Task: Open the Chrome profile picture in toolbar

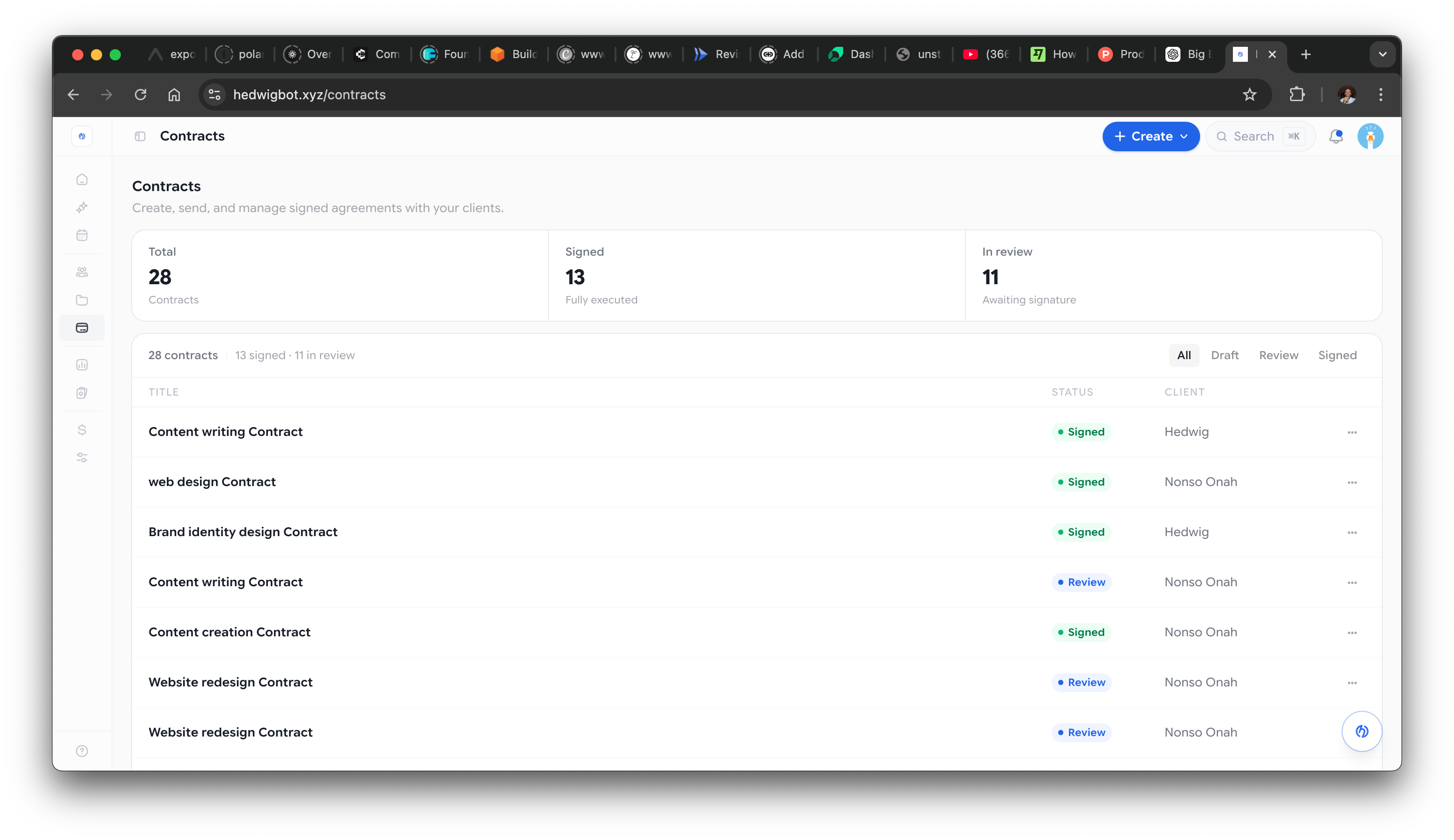Action: coord(1347,95)
